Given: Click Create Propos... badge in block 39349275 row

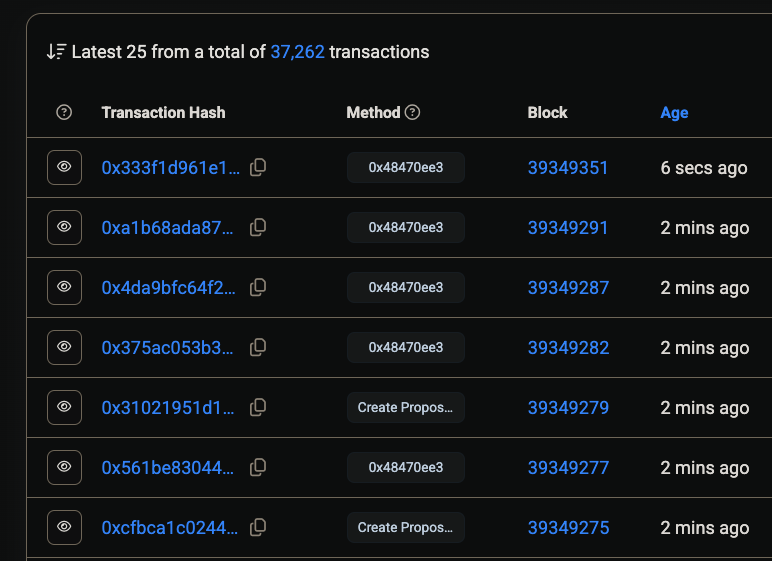Looking at the screenshot, I should click(406, 528).
